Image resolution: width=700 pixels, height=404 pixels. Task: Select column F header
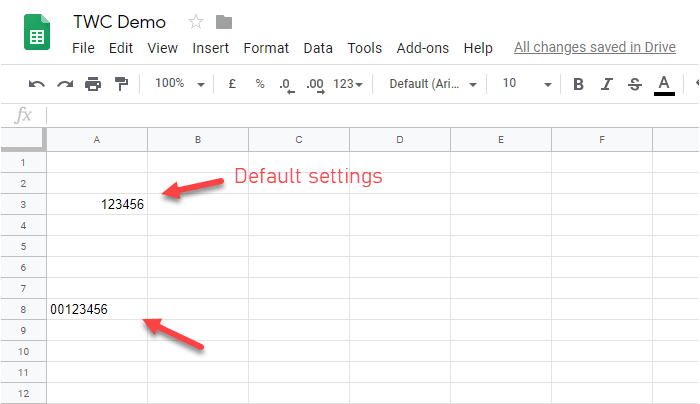click(x=602, y=140)
